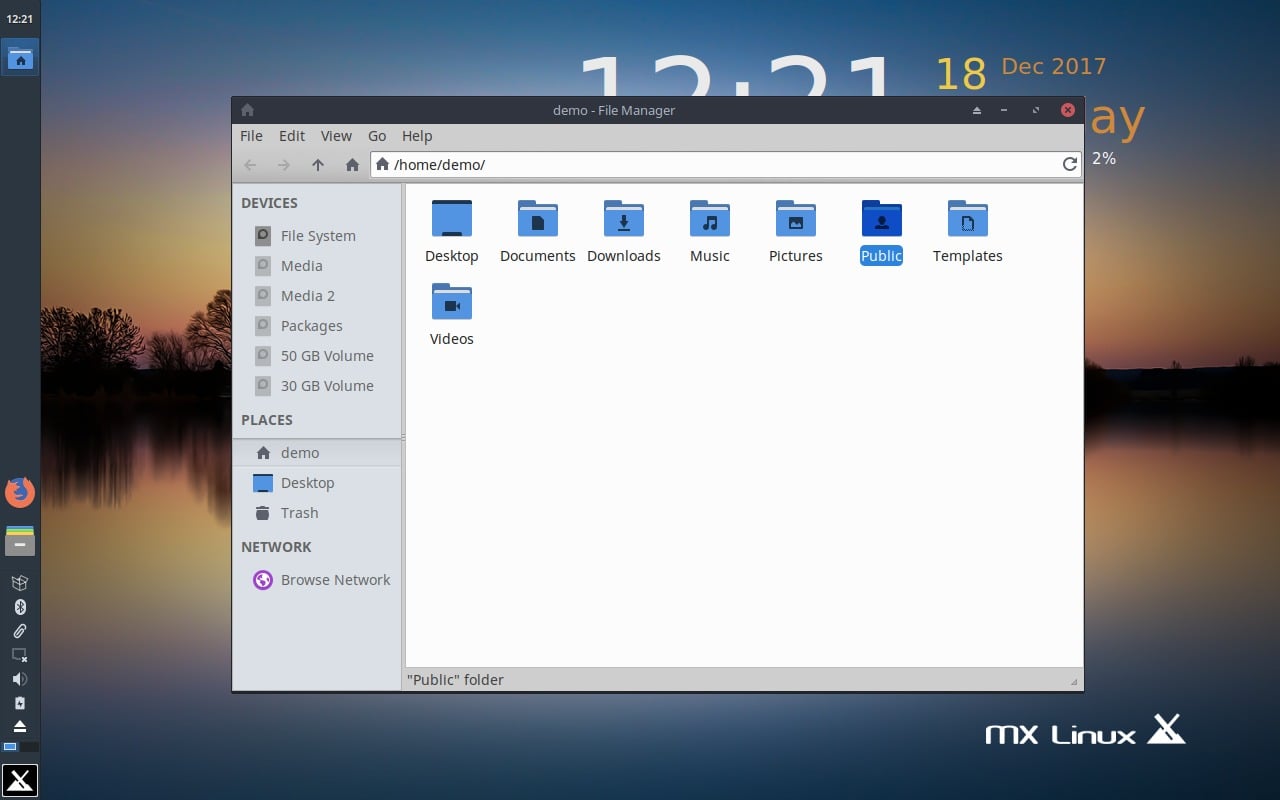Mute audio via the panel speaker icon
This screenshot has height=800, width=1280.
pyautogui.click(x=20, y=678)
